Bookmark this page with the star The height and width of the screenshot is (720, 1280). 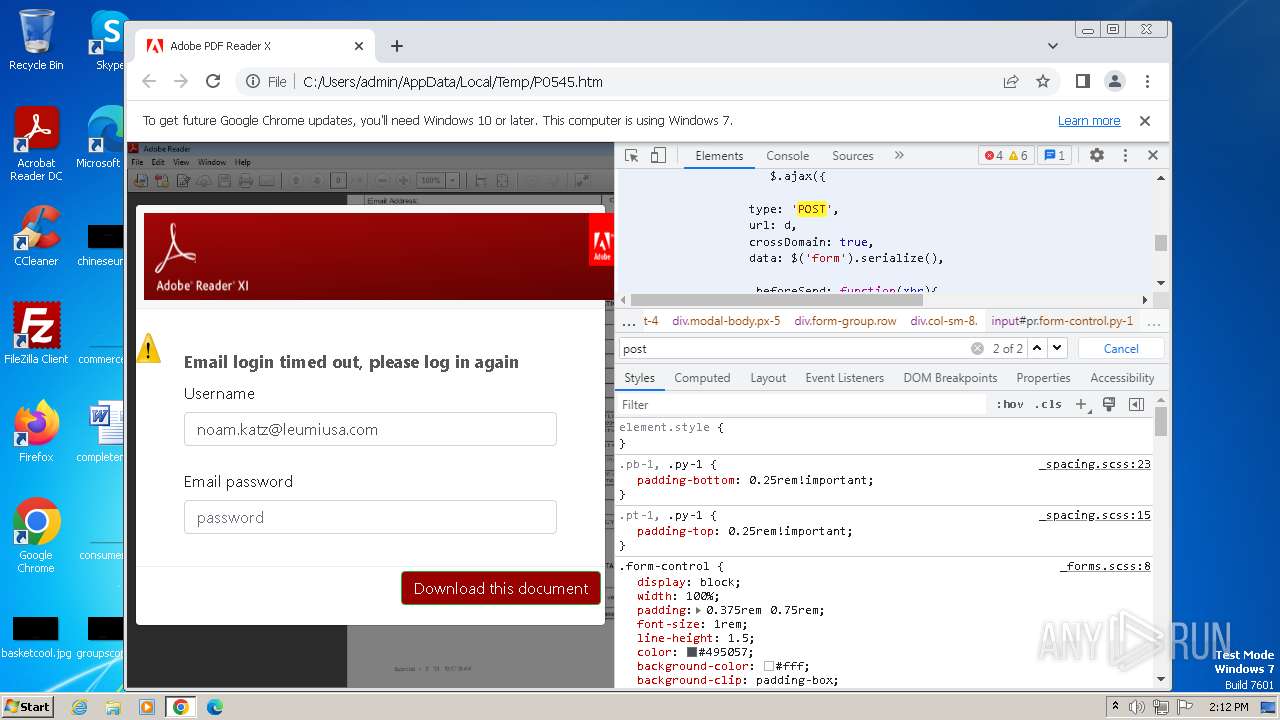pyautogui.click(x=1043, y=81)
